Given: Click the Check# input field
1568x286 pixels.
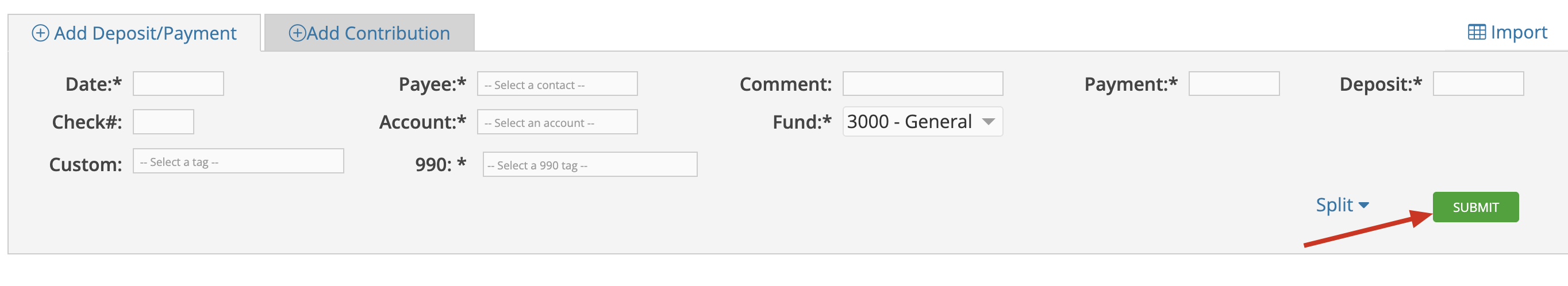Looking at the screenshot, I should (x=163, y=122).
